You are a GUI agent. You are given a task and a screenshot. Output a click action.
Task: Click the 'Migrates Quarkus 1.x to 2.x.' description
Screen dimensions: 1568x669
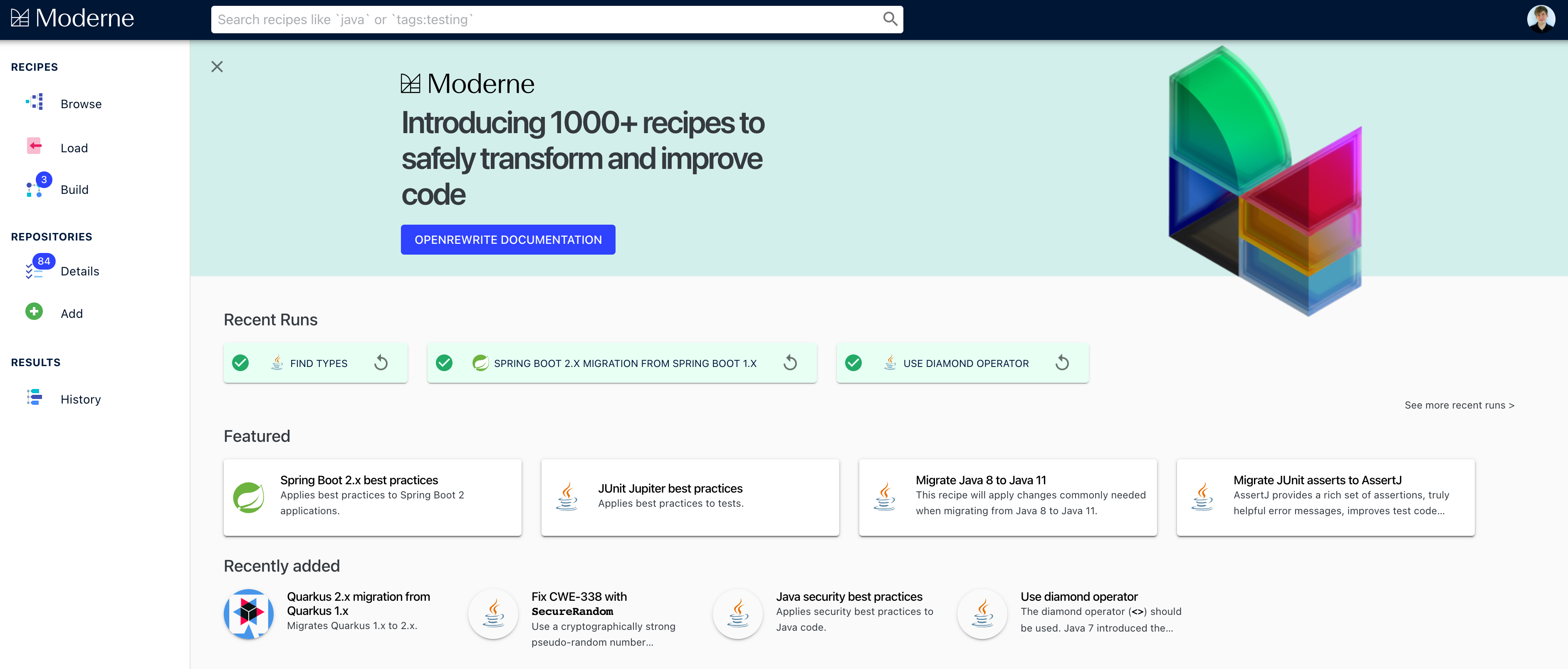click(x=352, y=626)
